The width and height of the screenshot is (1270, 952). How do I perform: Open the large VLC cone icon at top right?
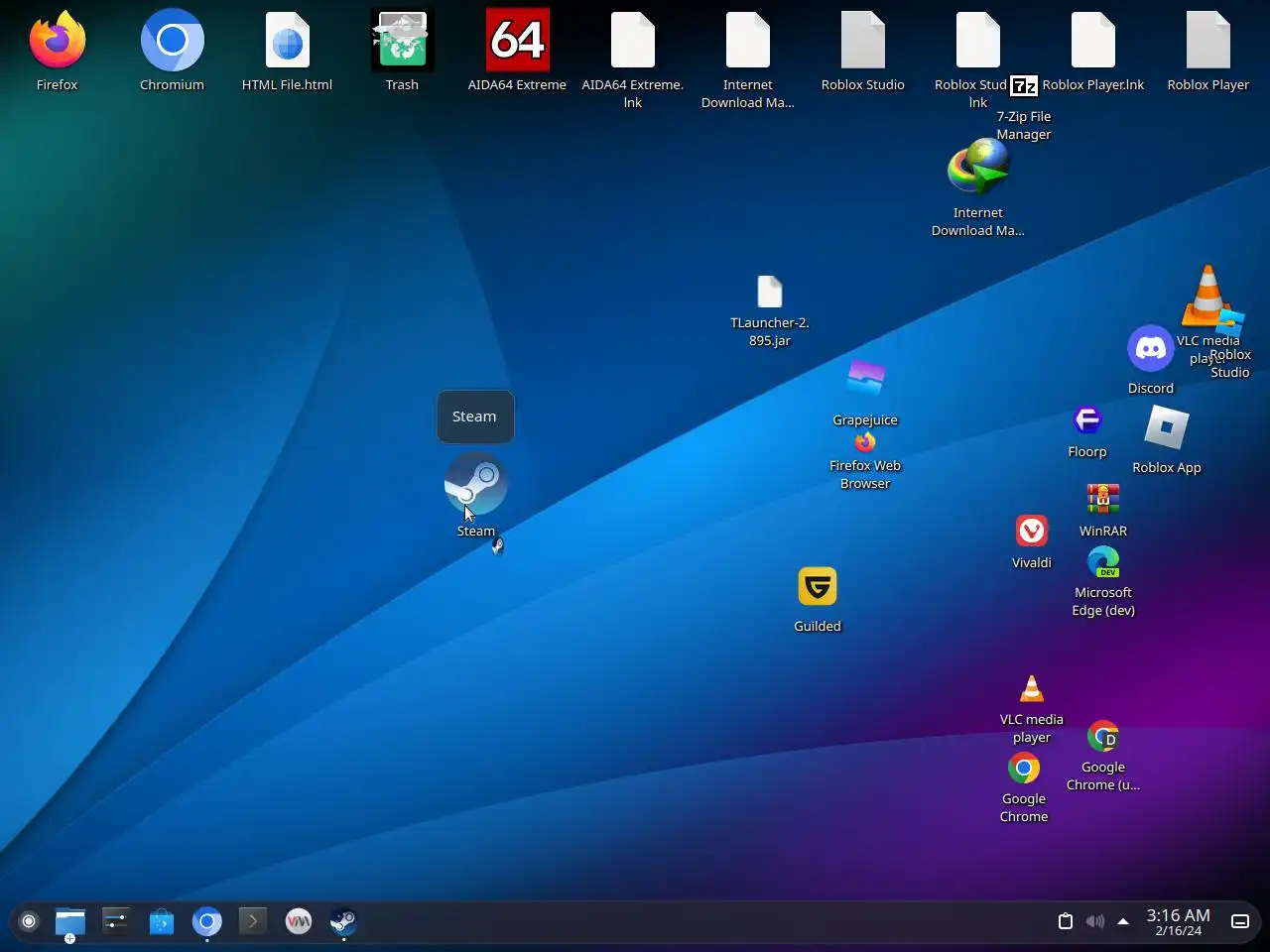coord(1207,295)
